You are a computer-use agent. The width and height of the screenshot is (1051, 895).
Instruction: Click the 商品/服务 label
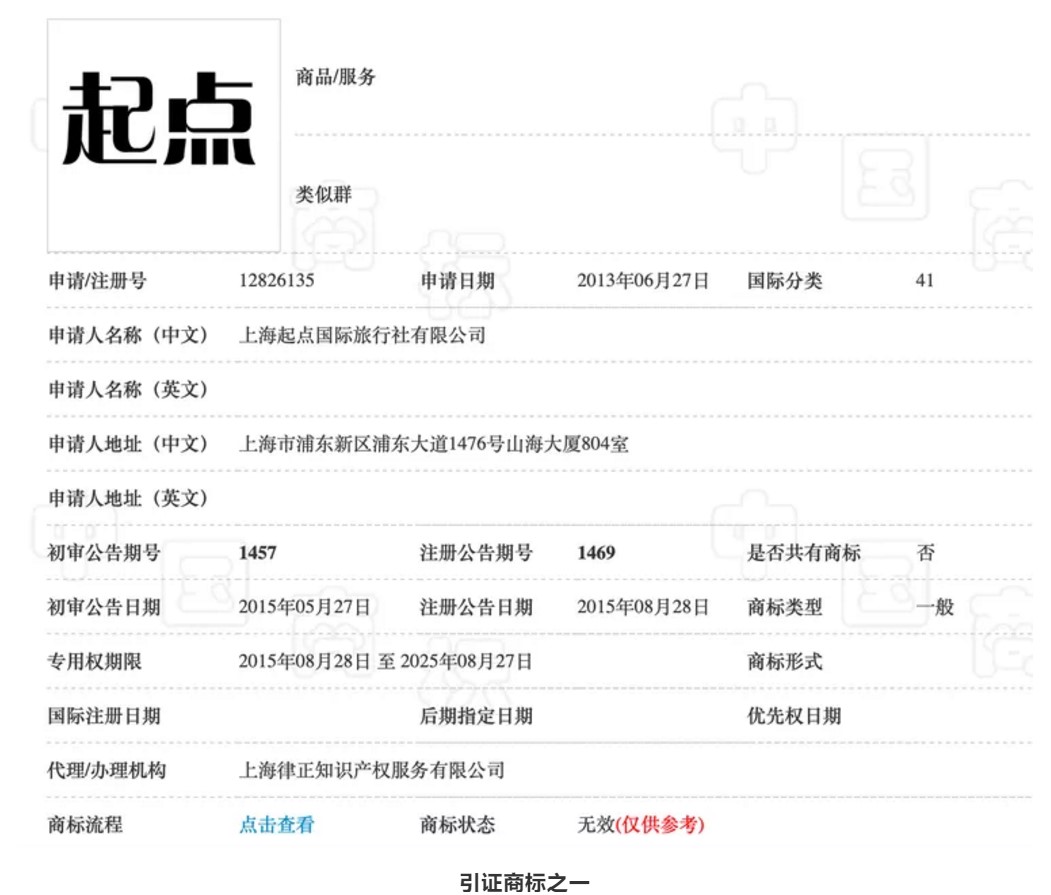pos(336,77)
